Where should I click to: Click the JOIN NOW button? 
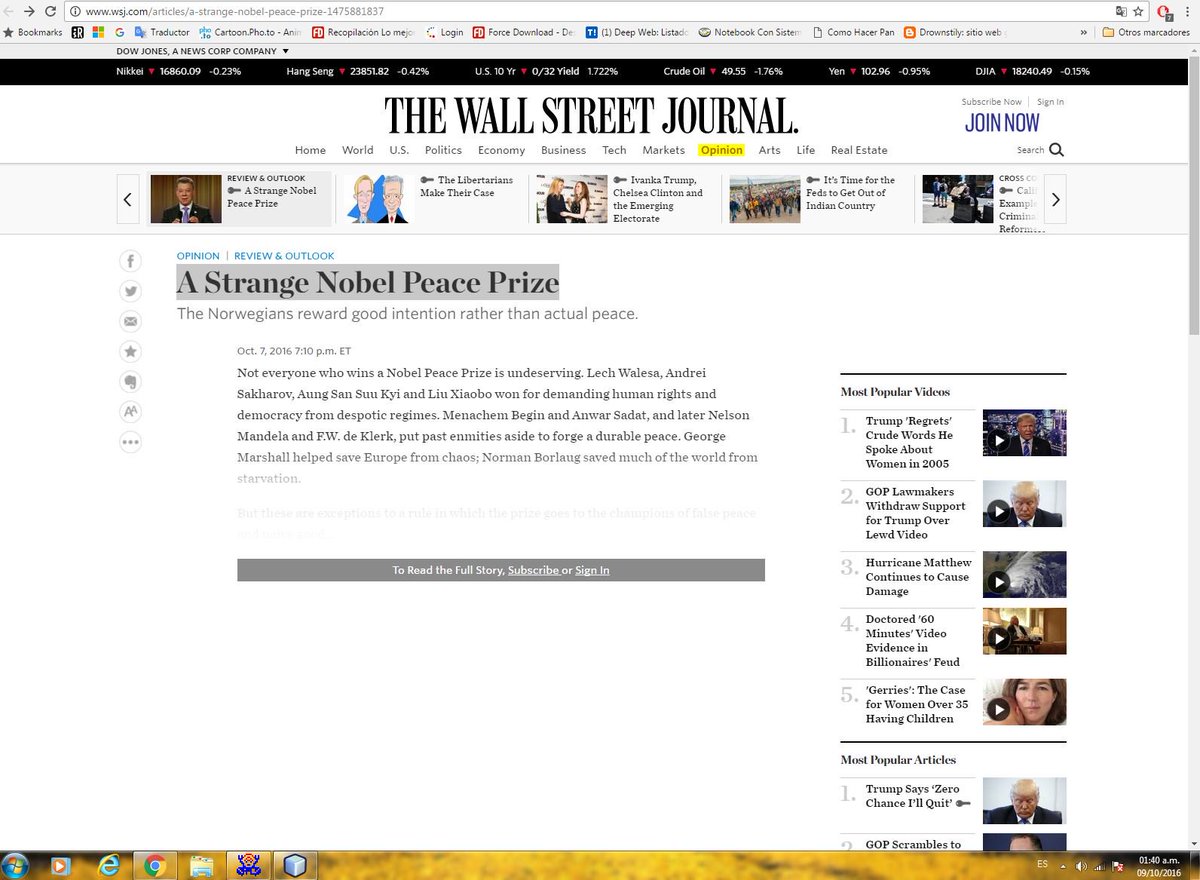point(1002,123)
